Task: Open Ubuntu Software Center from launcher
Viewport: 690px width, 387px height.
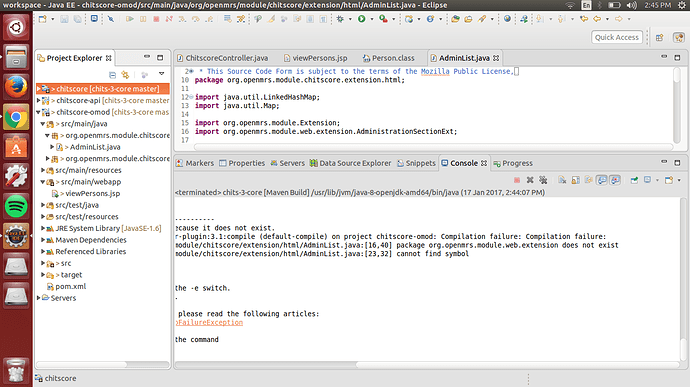Action: point(16,147)
